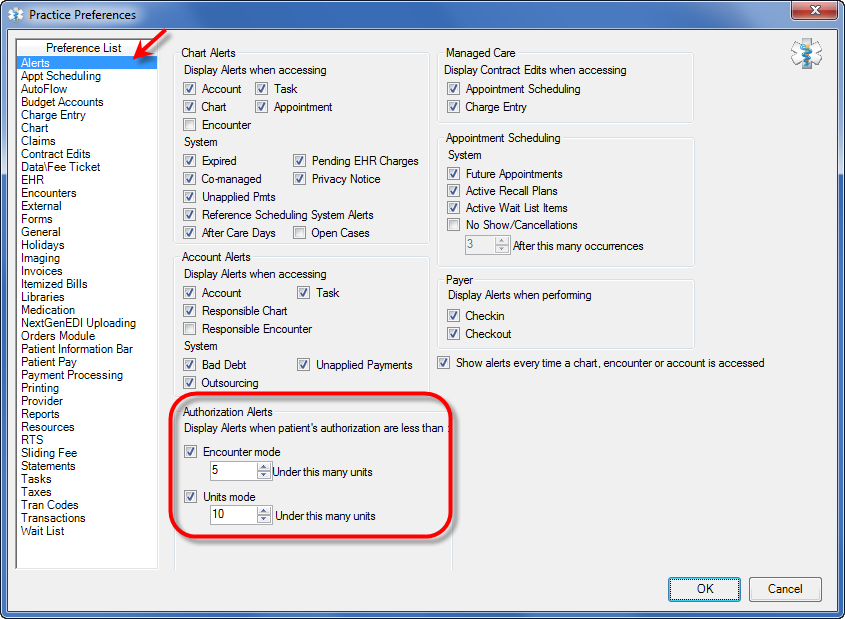Click the occurrences spinner up arrow
This screenshot has height=619, width=845.
tap(502, 241)
